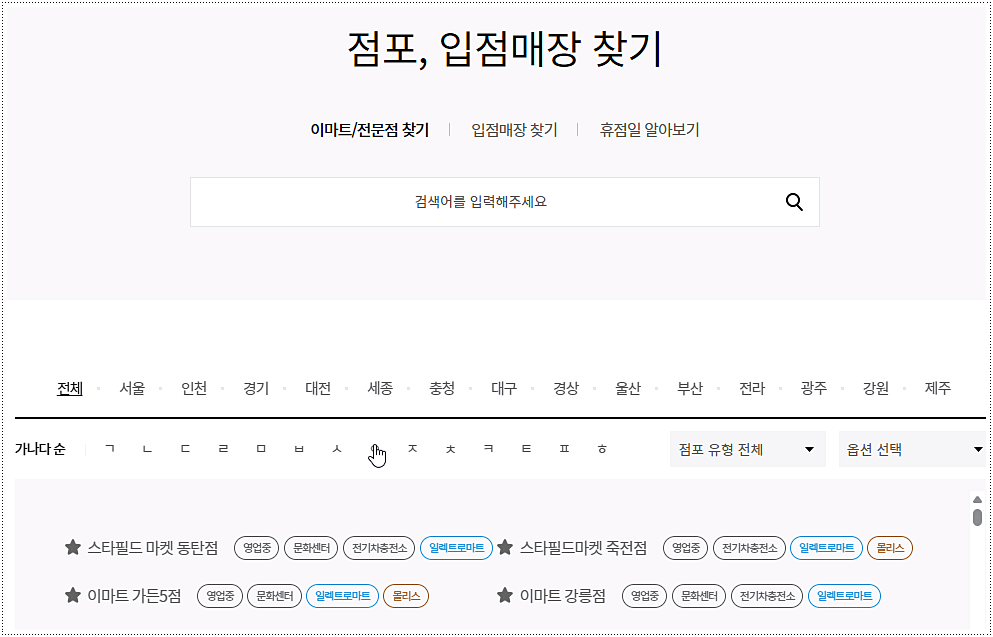Click 문화센터 tag on 이마트 강릉점

coord(699,596)
